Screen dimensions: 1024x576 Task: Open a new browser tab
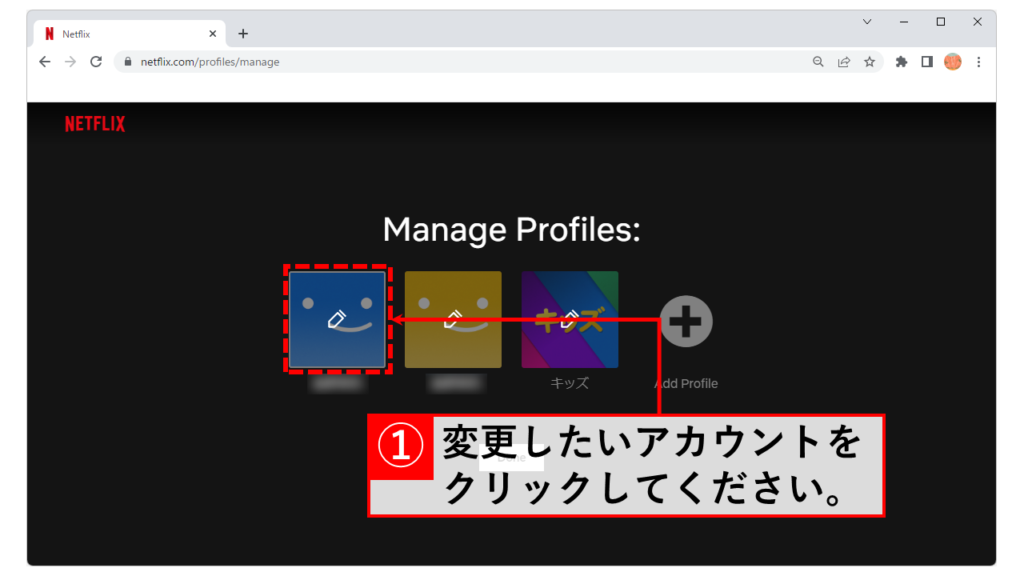[x=243, y=34]
